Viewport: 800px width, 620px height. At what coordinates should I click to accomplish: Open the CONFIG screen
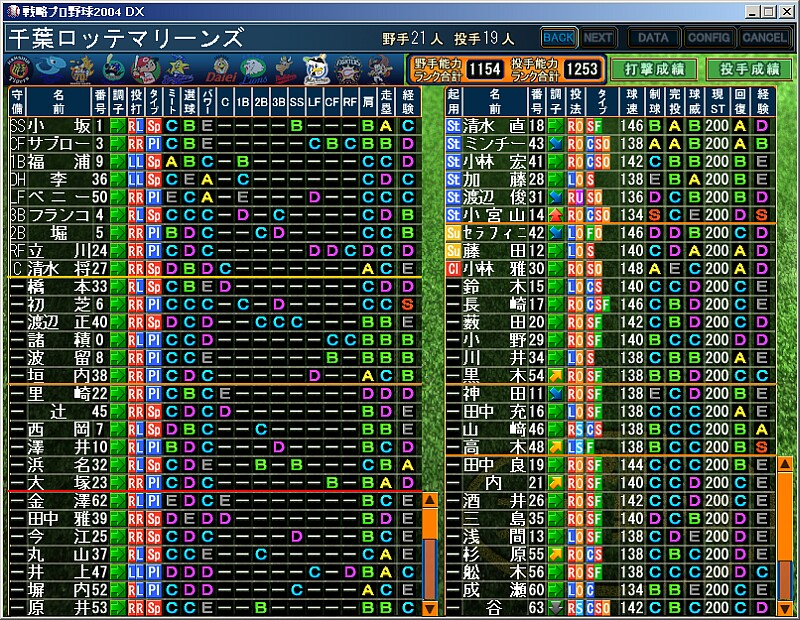709,38
